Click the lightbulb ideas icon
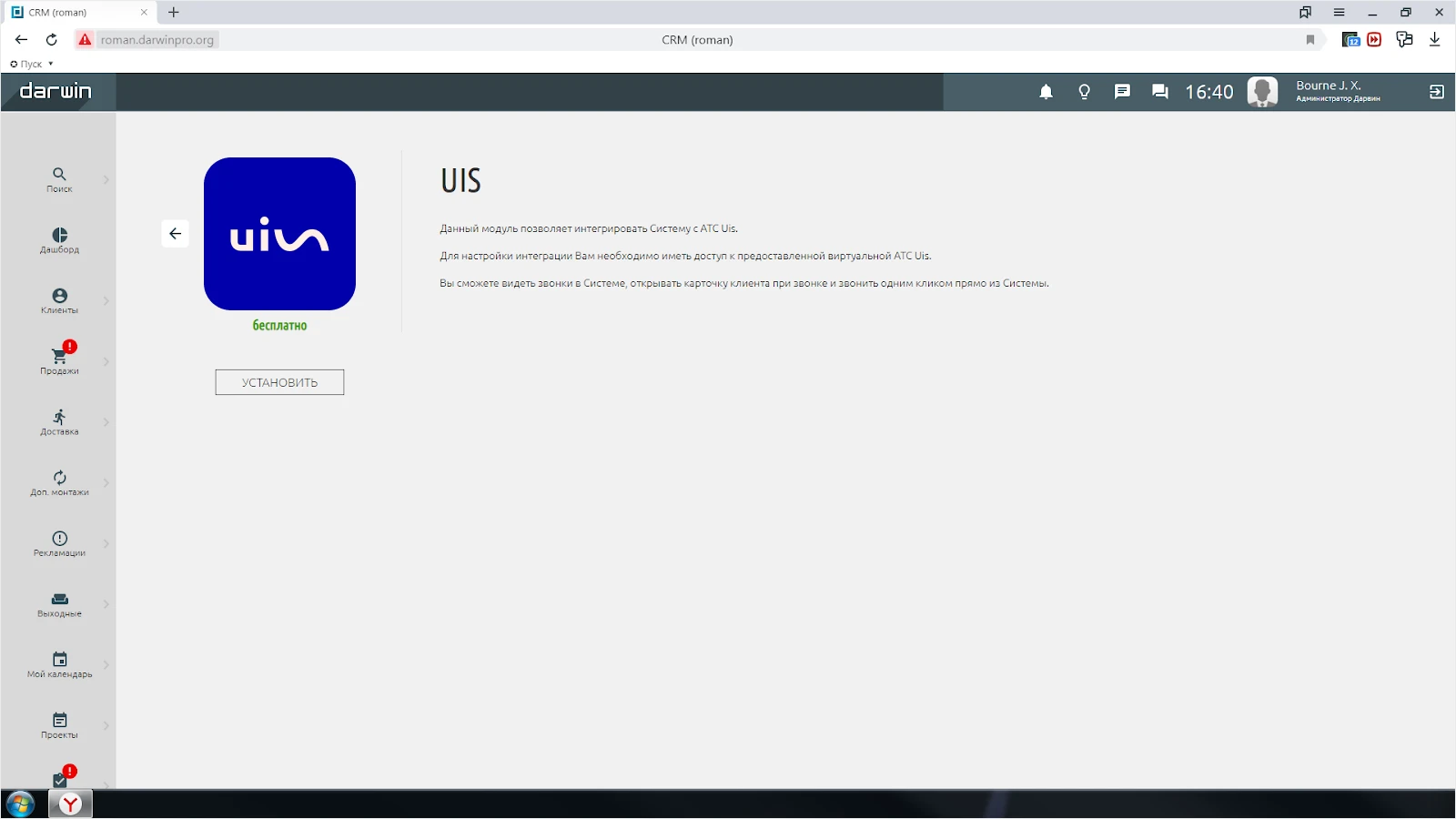This screenshot has width=1456, height=819. point(1084,92)
